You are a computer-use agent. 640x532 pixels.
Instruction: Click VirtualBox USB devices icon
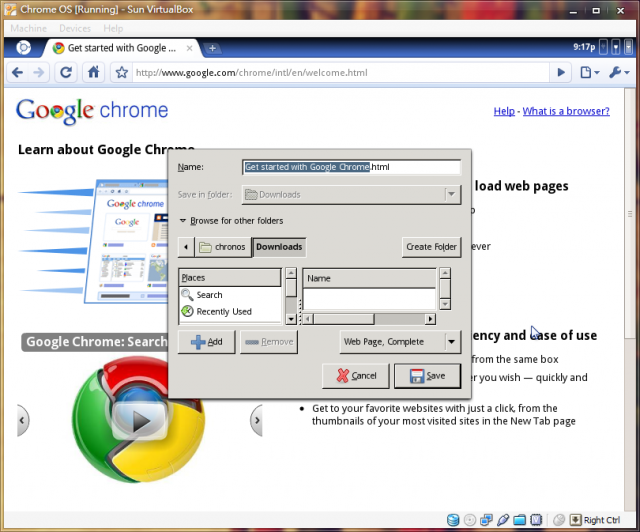(x=503, y=520)
